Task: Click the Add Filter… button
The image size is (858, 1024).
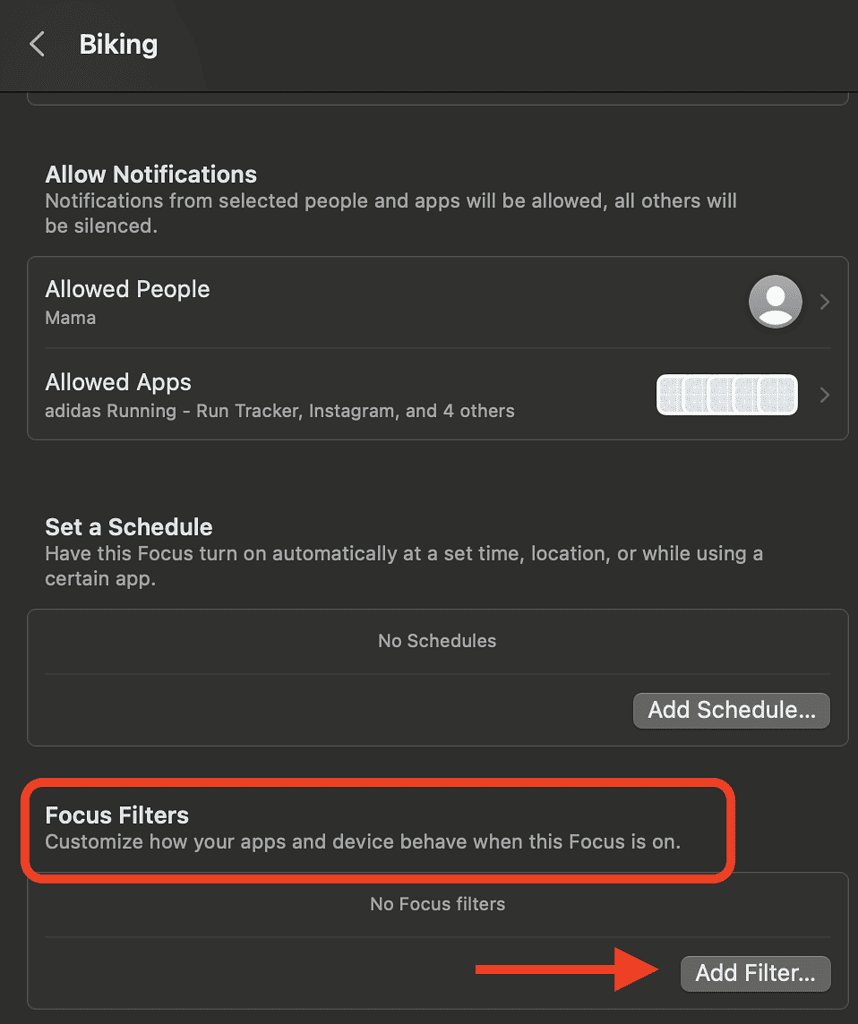Action: [755, 974]
